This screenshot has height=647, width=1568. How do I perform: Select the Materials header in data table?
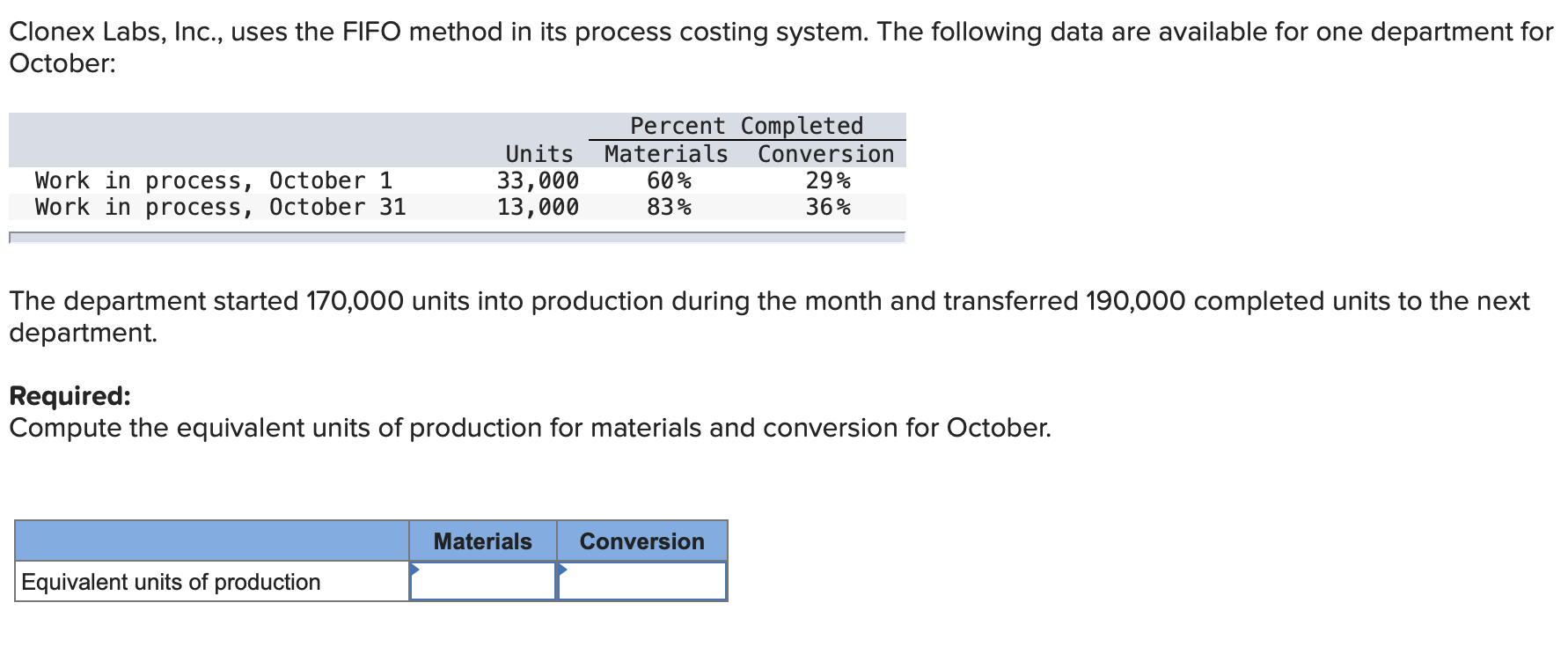click(x=666, y=153)
